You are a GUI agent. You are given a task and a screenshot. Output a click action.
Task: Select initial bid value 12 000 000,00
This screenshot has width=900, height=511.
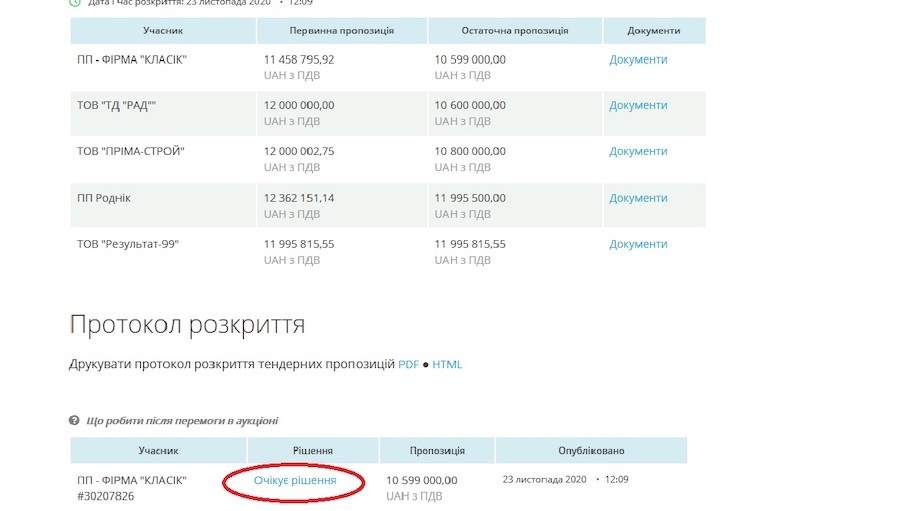point(299,106)
